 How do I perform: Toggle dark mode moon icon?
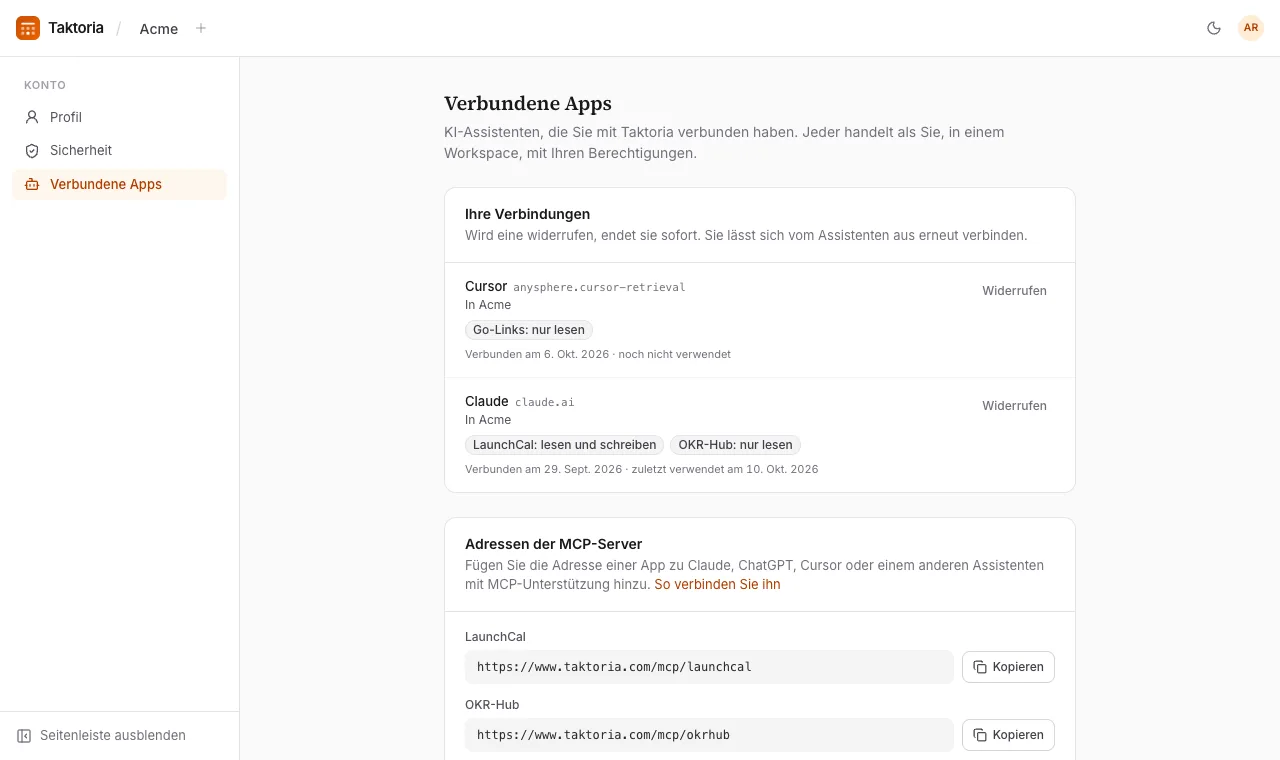(x=1214, y=28)
